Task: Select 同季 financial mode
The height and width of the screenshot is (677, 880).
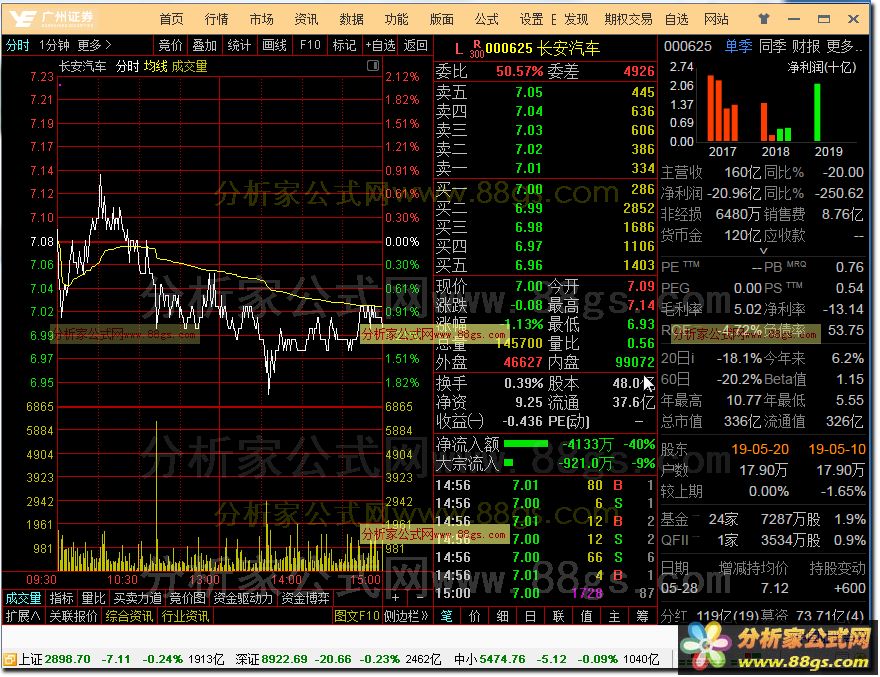Action: click(x=772, y=46)
